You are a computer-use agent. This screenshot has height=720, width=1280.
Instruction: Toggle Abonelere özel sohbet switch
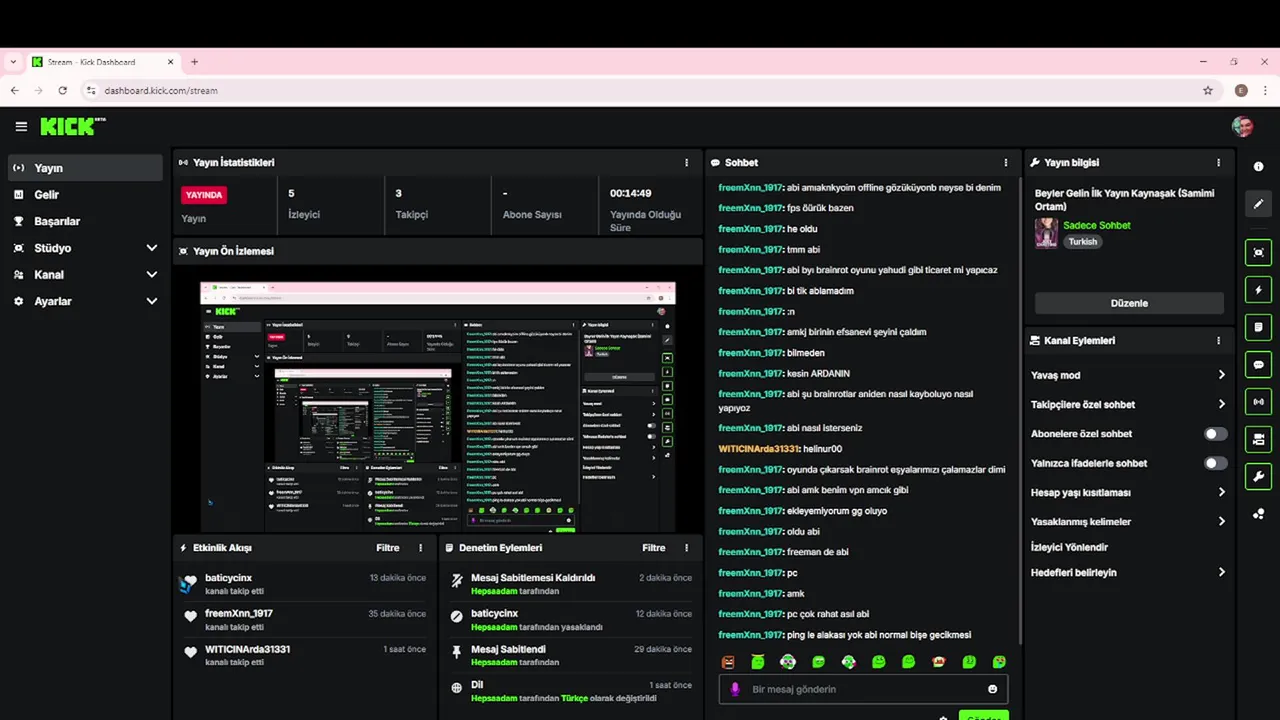[x=1215, y=434]
